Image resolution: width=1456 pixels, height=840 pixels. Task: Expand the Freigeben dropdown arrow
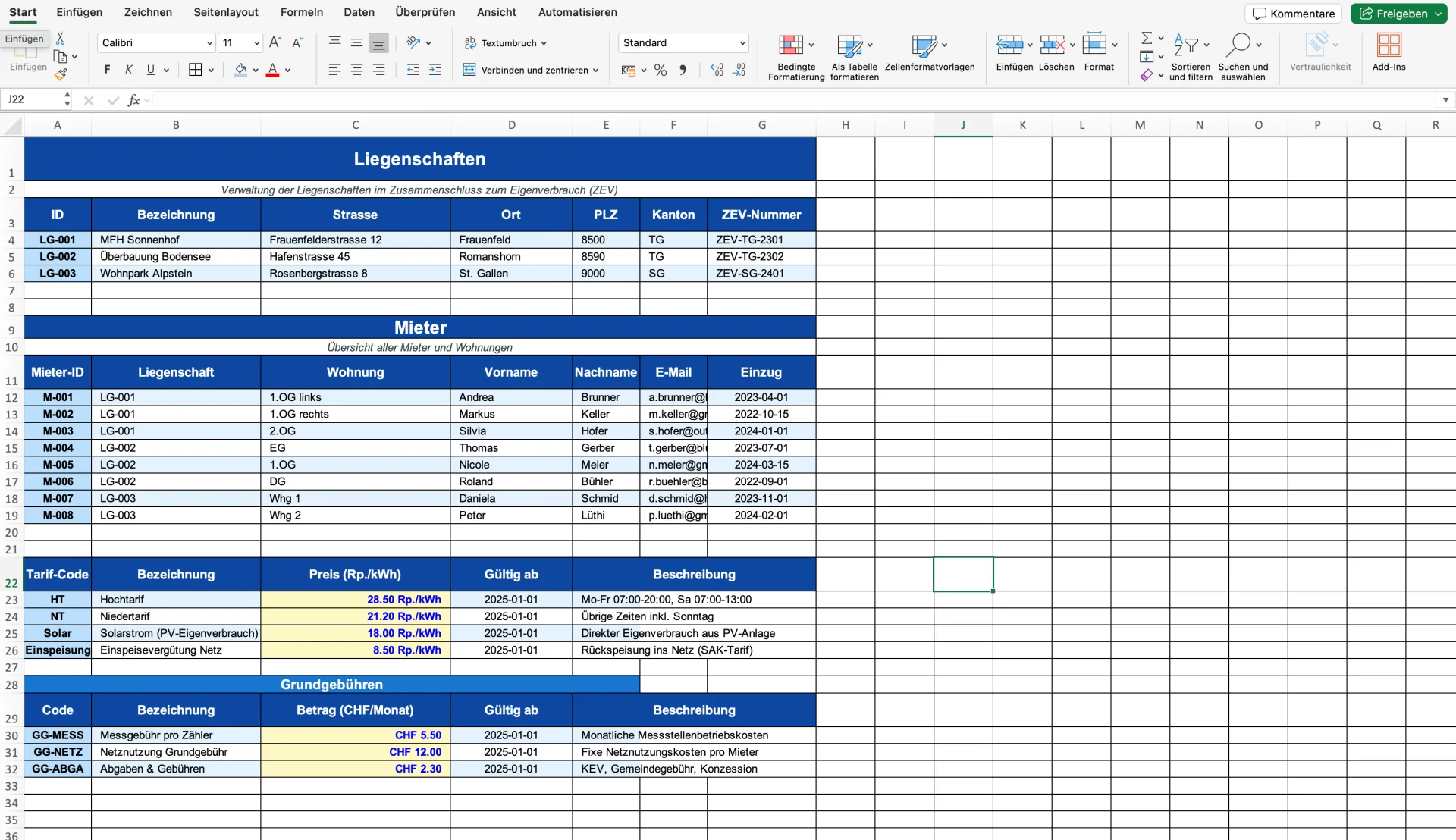(1439, 14)
